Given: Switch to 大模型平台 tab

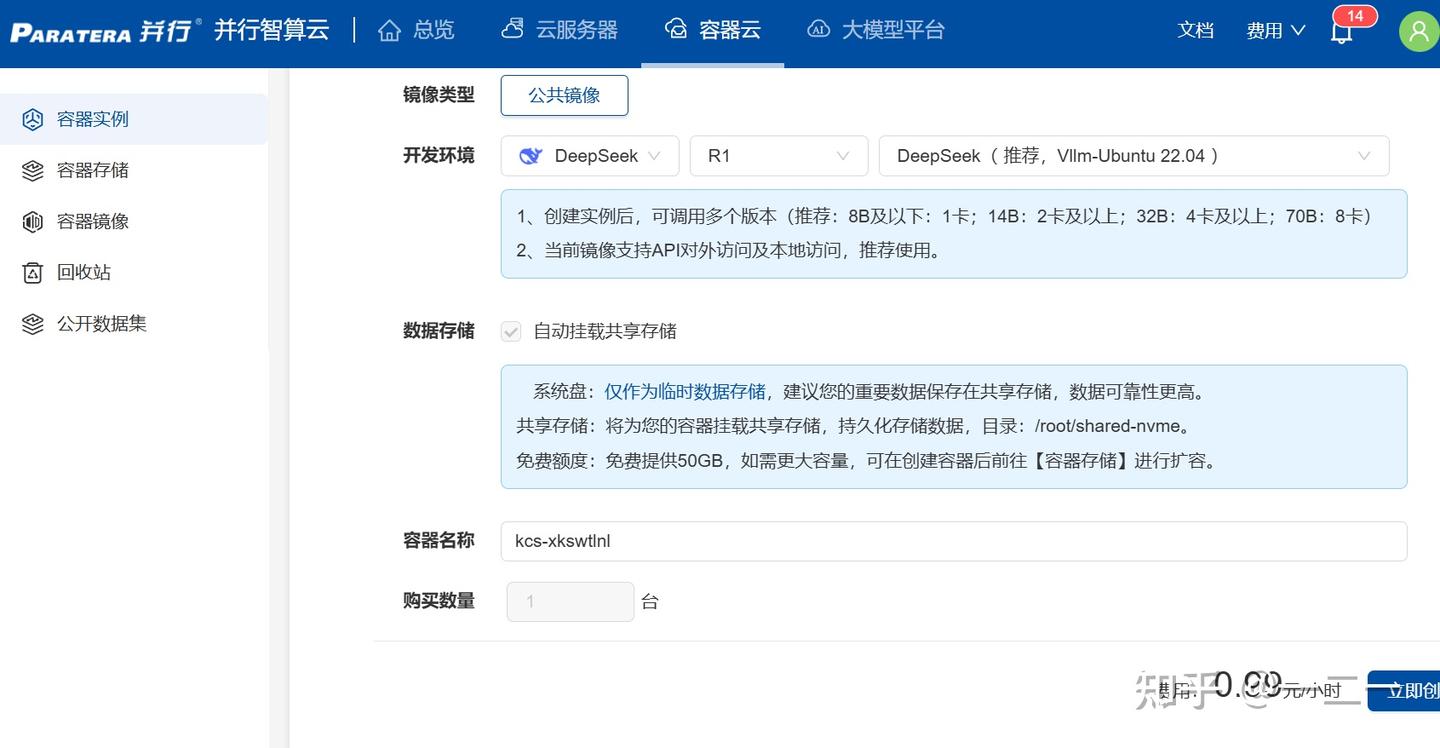Looking at the screenshot, I should [876, 30].
